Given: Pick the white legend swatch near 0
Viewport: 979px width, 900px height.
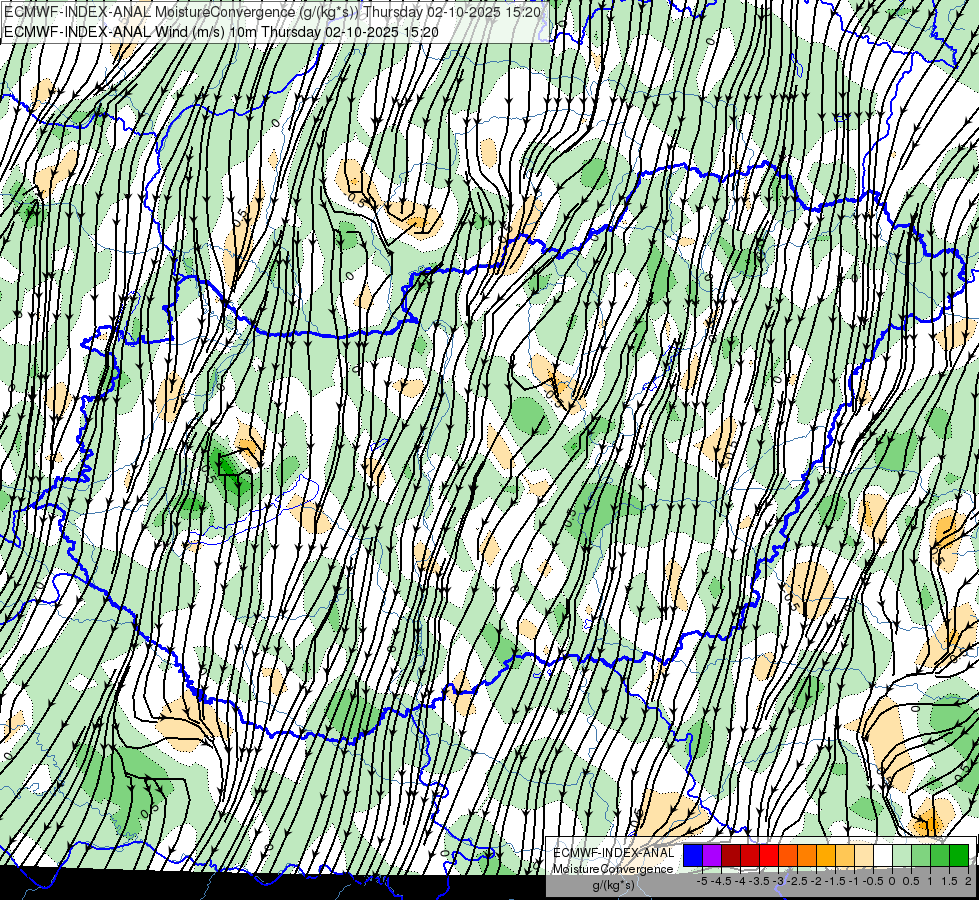Looking at the screenshot, I should pyautogui.click(x=882, y=855).
